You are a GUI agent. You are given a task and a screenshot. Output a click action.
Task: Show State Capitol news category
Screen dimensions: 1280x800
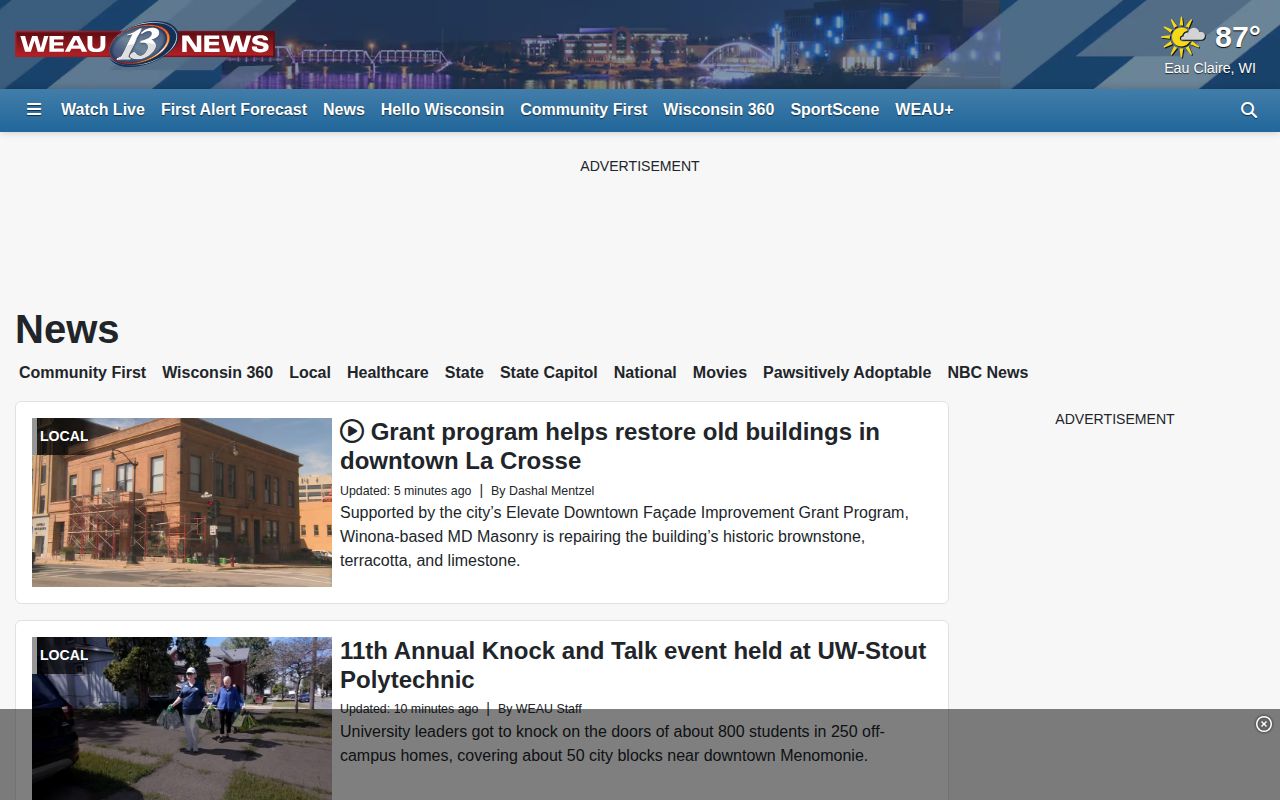(549, 372)
